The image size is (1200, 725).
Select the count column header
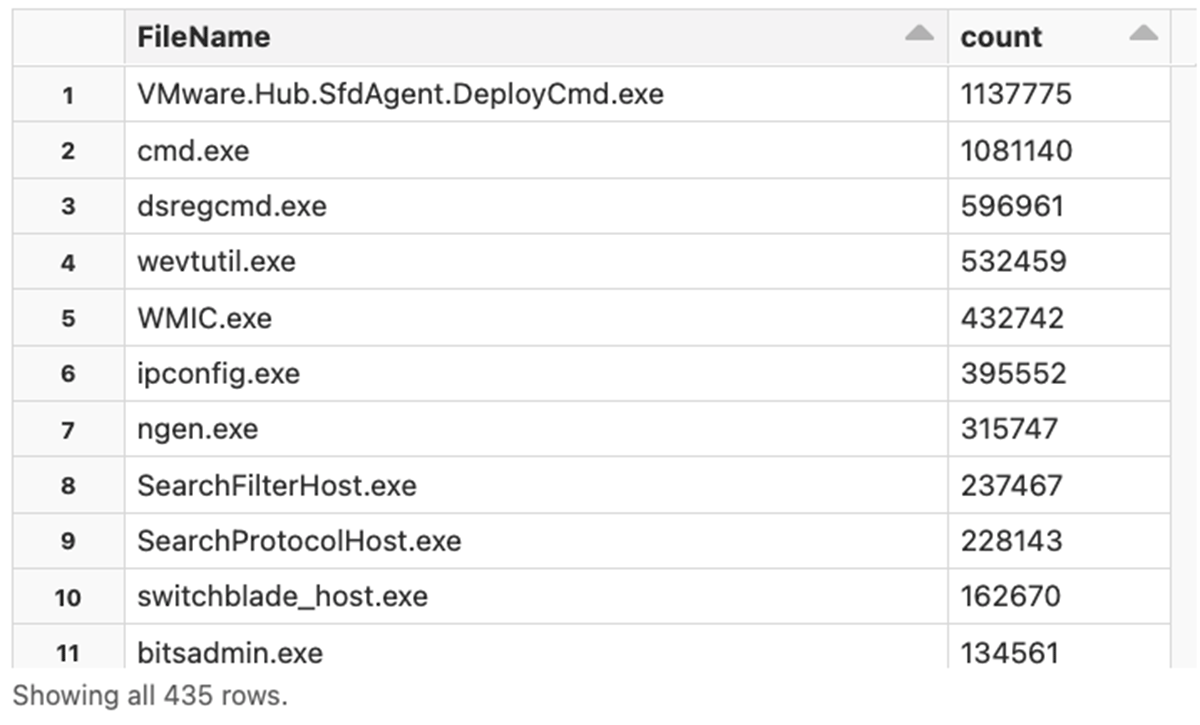click(1001, 37)
